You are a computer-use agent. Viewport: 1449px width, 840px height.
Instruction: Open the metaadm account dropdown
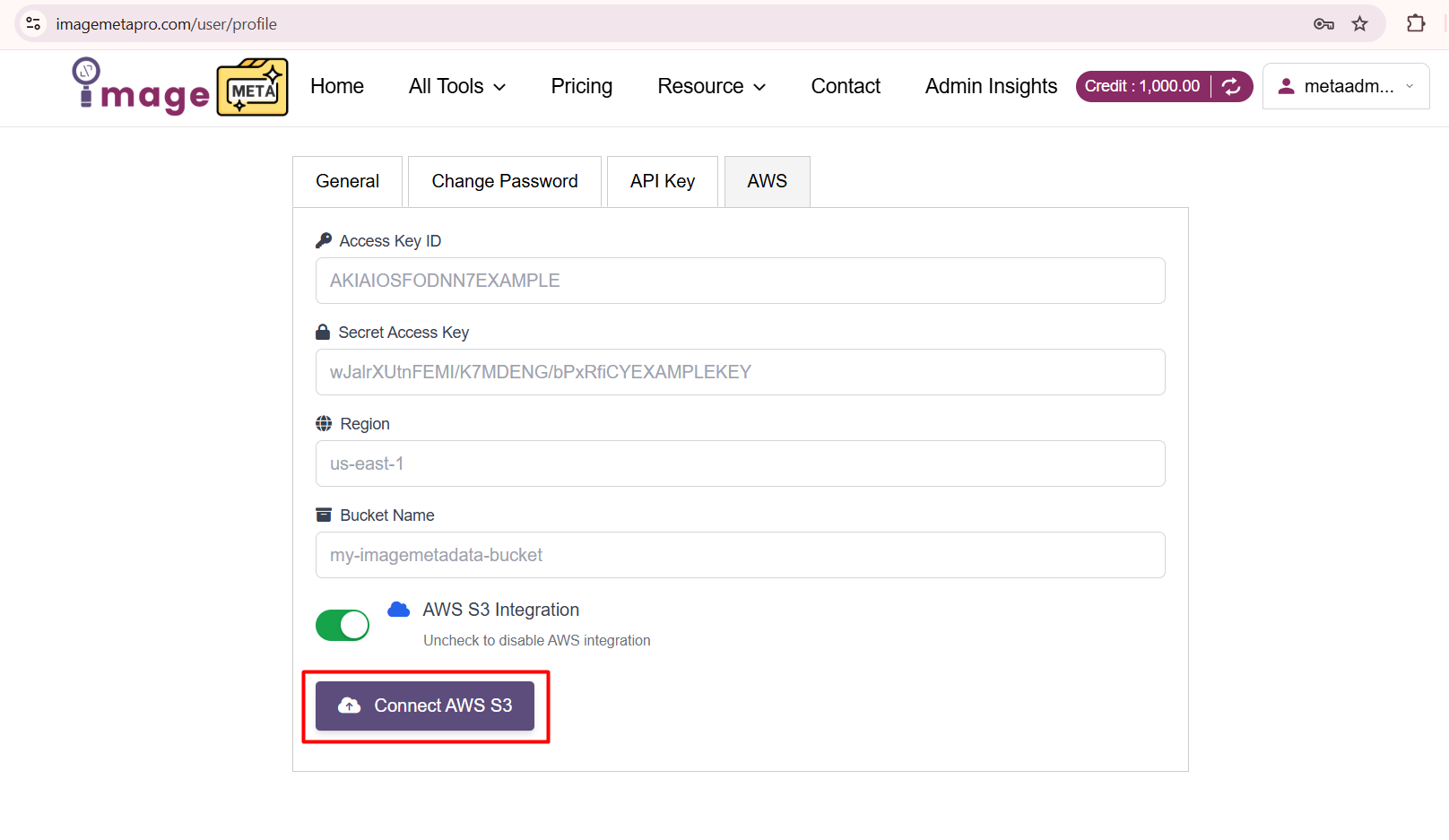(1345, 86)
